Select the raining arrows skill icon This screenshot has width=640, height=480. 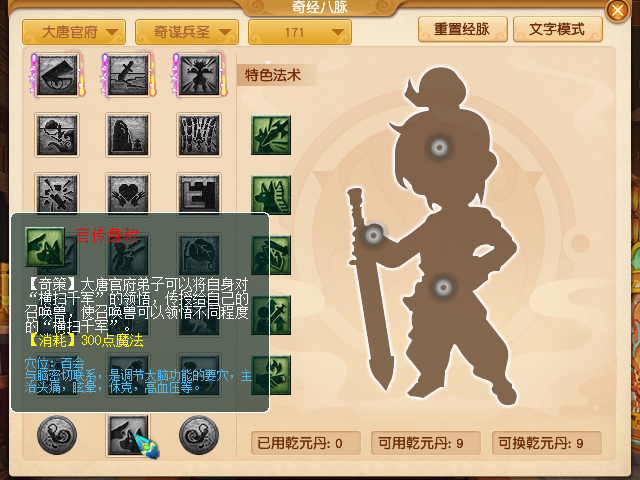click(199, 135)
